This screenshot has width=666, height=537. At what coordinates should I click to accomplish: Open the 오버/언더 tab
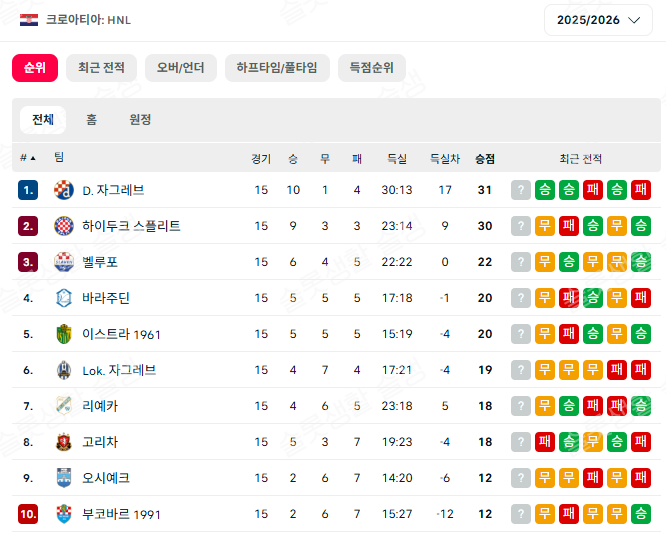coord(180,68)
